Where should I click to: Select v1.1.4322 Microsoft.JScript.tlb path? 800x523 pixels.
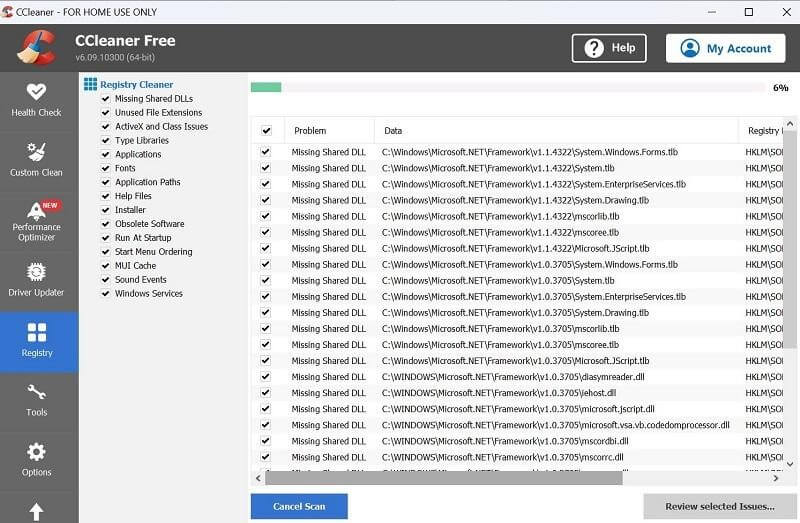pos(515,248)
